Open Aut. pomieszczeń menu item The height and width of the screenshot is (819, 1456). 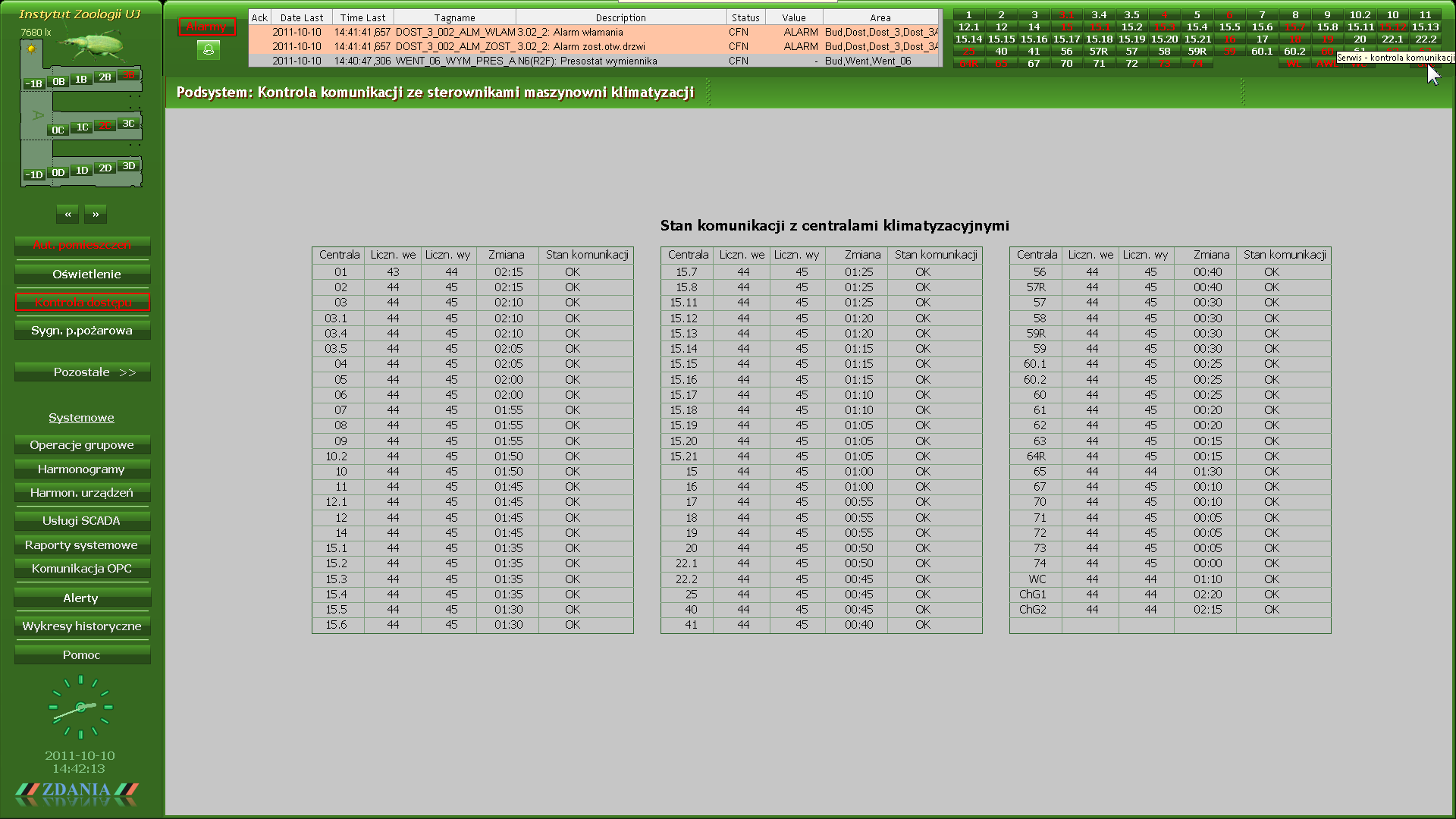point(82,245)
